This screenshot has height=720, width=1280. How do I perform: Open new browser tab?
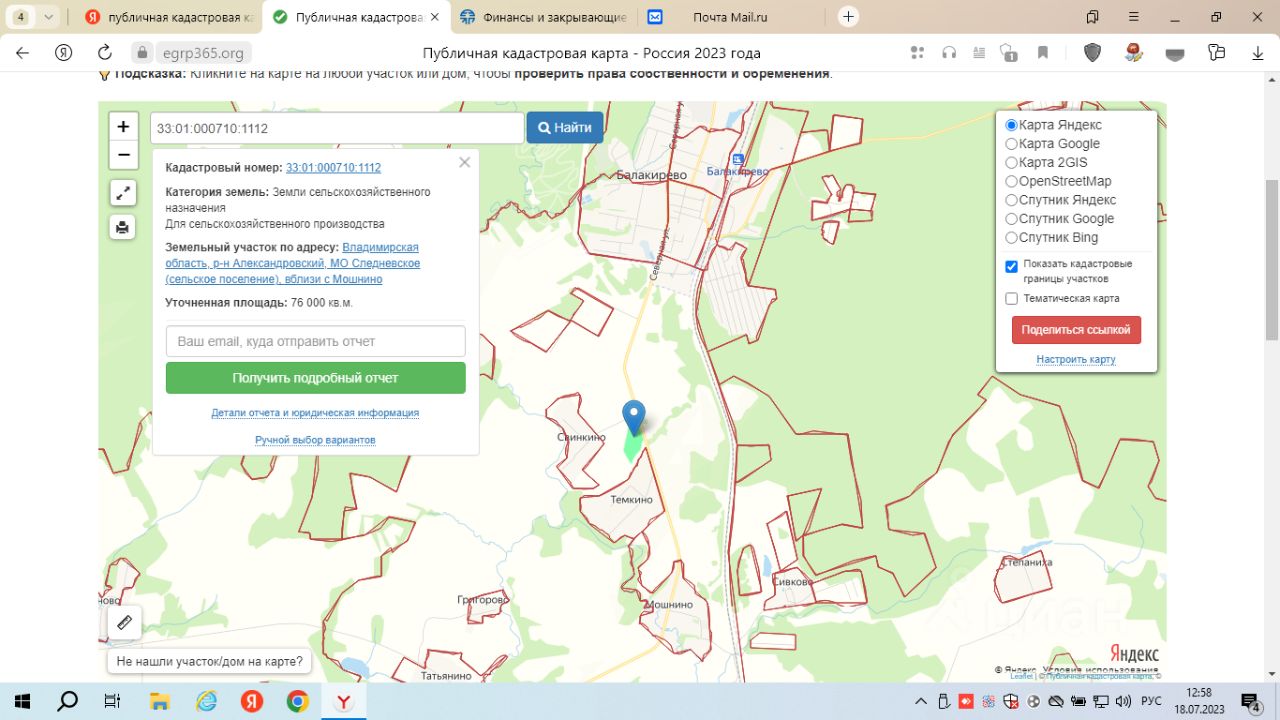[848, 17]
